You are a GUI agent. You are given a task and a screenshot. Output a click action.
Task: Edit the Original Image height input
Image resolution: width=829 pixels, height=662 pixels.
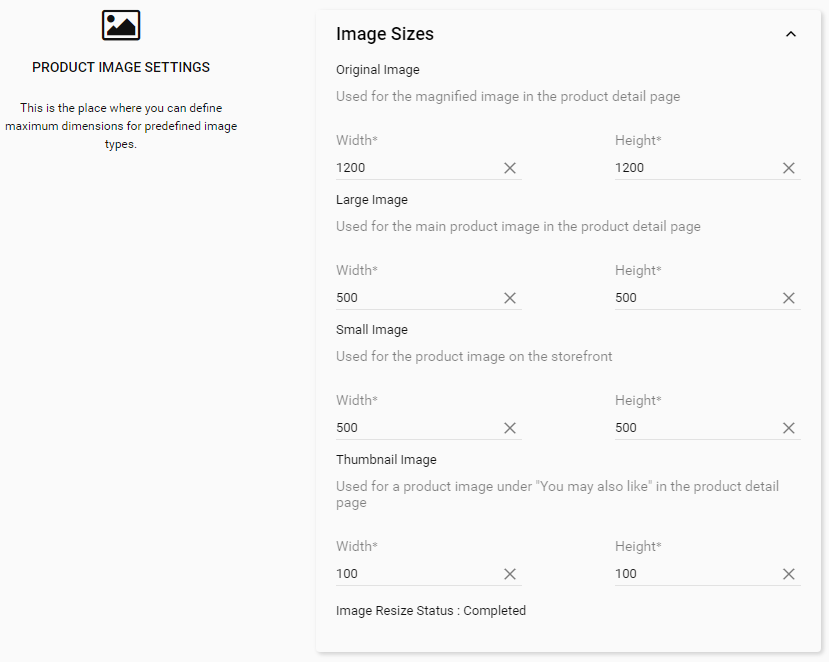[694, 168]
